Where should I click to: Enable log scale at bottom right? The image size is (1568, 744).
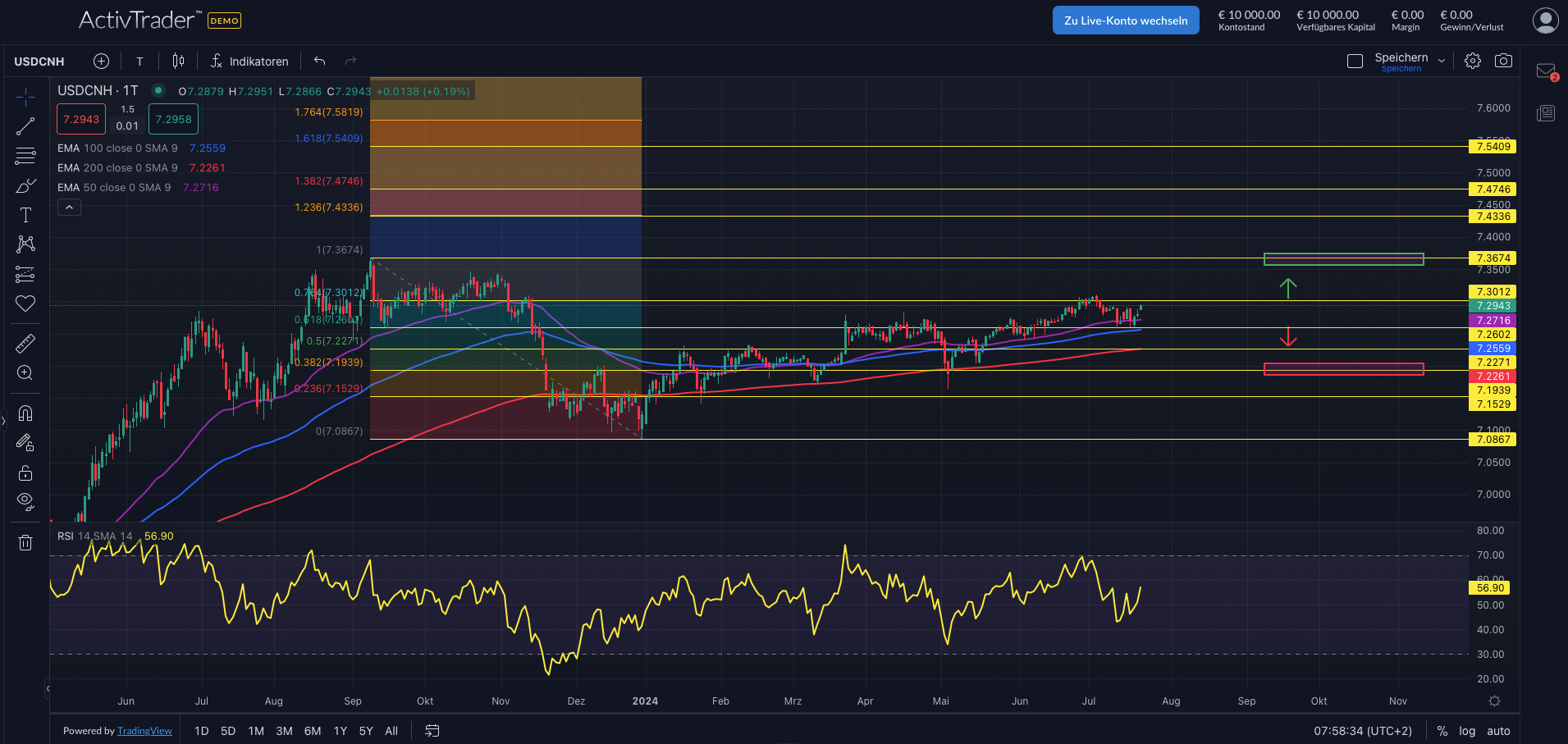[x=1467, y=730]
